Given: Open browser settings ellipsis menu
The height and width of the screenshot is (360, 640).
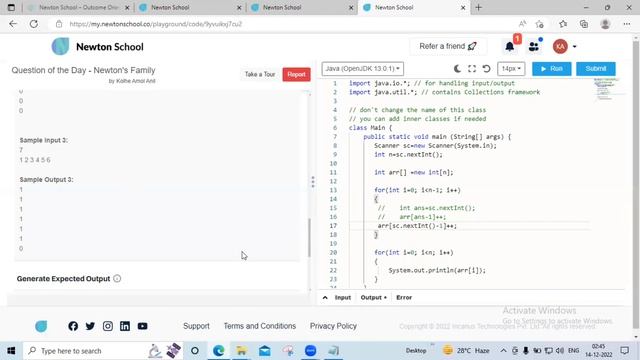Looking at the screenshot, I should pyautogui.click(x=627, y=24).
